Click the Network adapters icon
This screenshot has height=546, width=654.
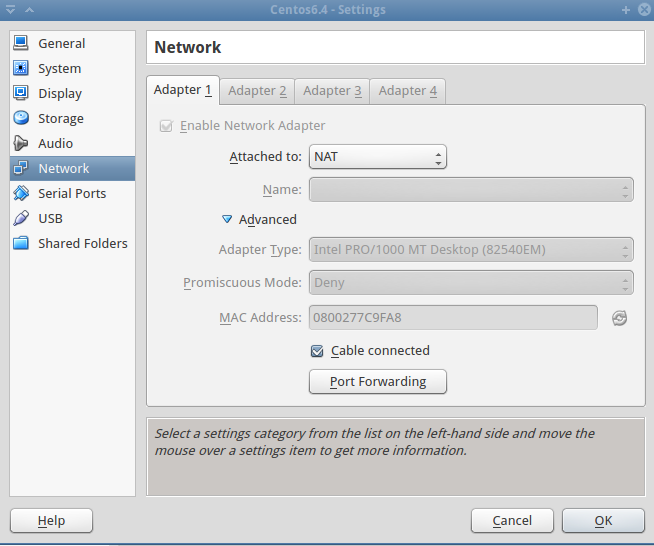coord(20,168)
